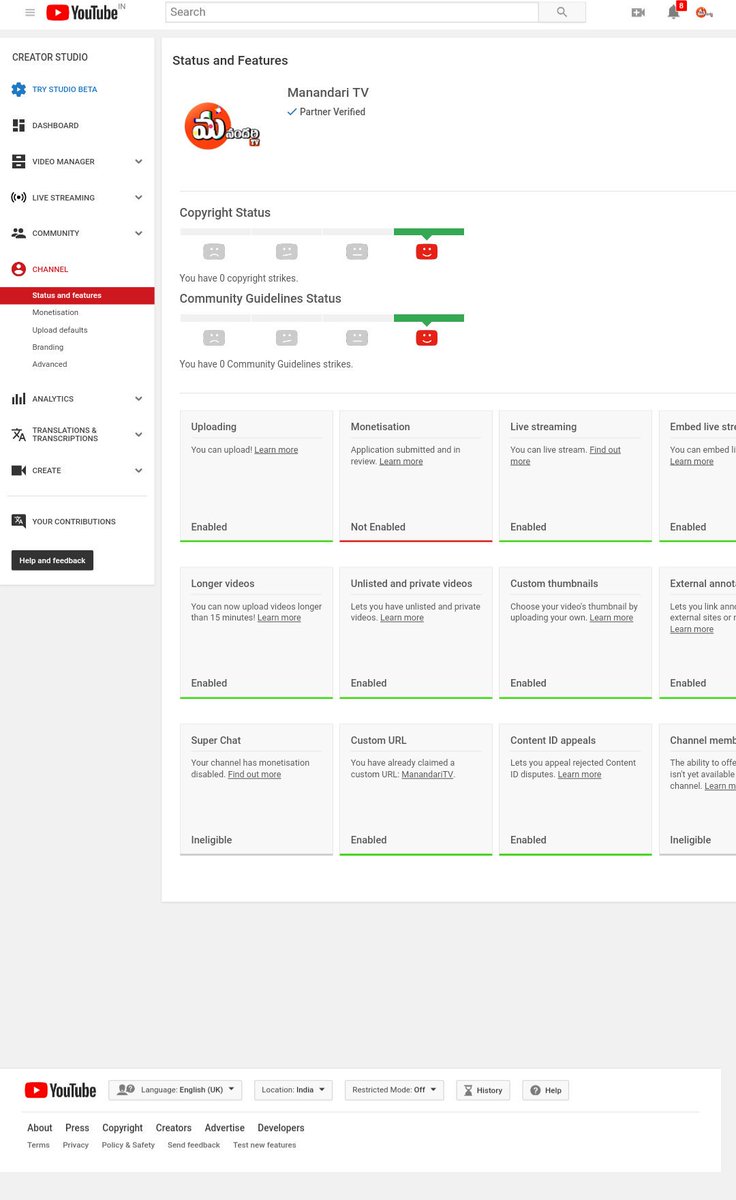Open the Location: India dropdown
The height and width of the screenshot is (1200, 736).
(x=293, y=1090)
